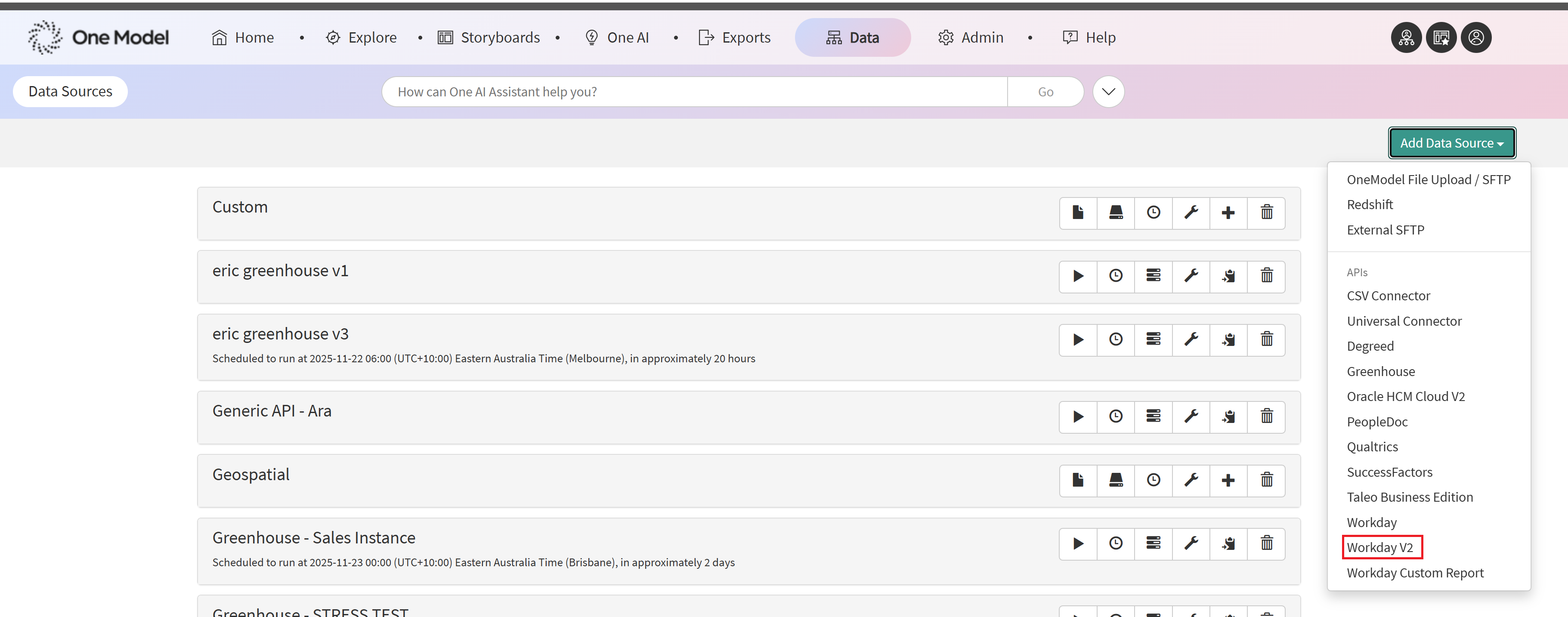1568x617 pixels.
Task: Delete the Custom data source
Action: pyautogui.click(x=1266, y=213)
